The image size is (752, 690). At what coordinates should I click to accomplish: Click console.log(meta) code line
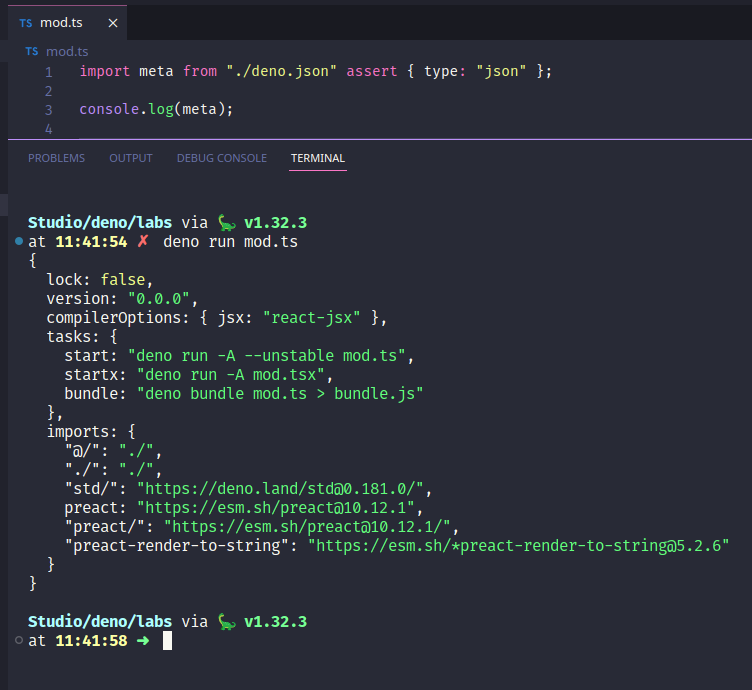[x=156, y=109]
